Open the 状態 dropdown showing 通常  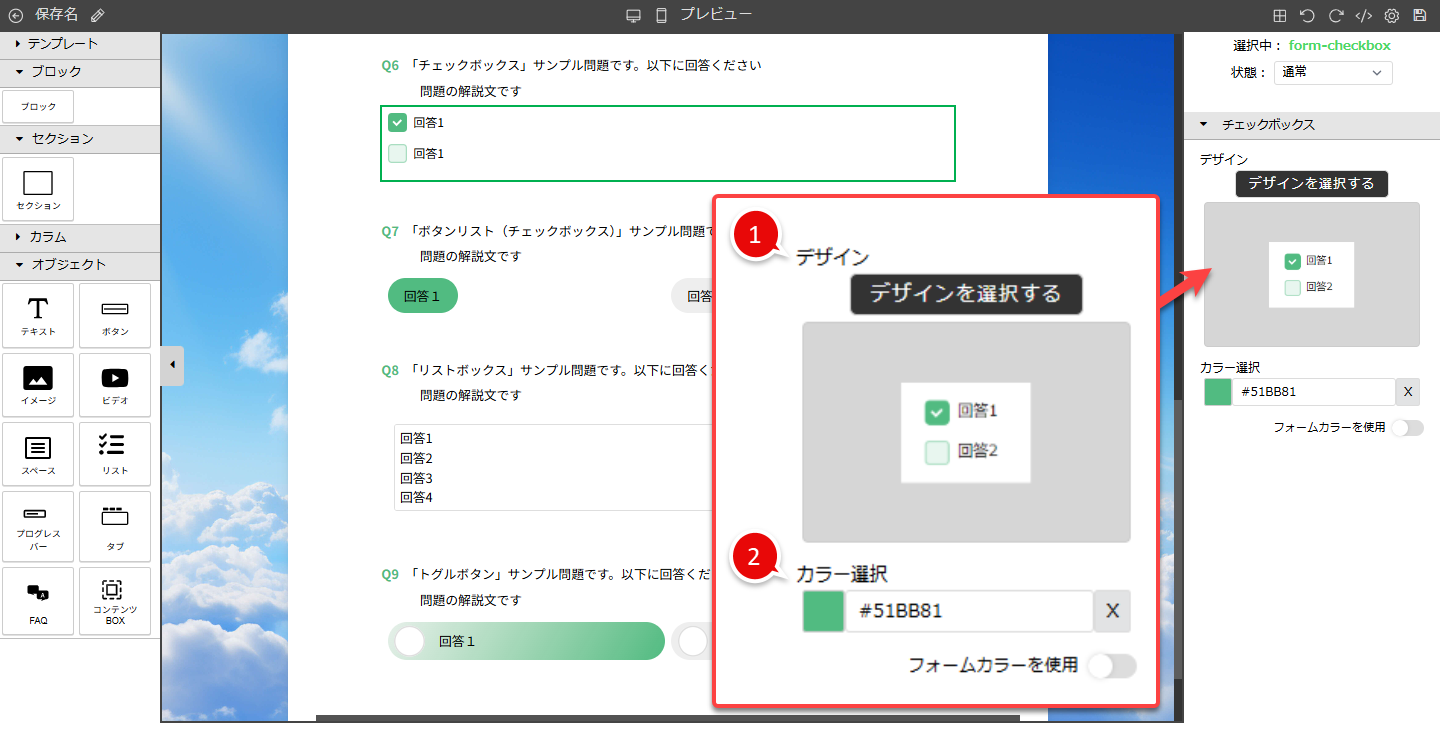(1333, 72)
